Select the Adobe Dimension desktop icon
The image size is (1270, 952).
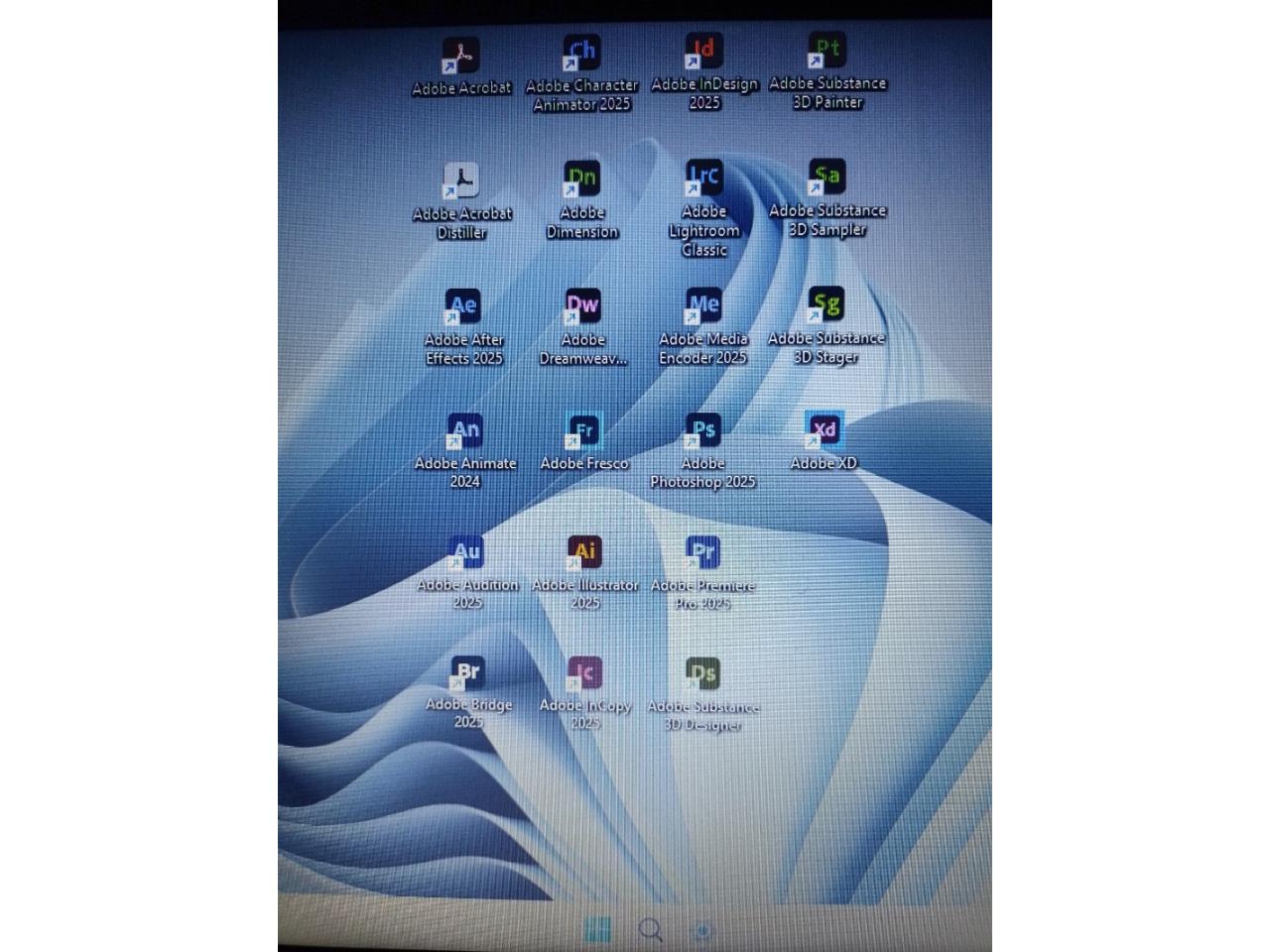pyautogui.click(x=582, y=179)
